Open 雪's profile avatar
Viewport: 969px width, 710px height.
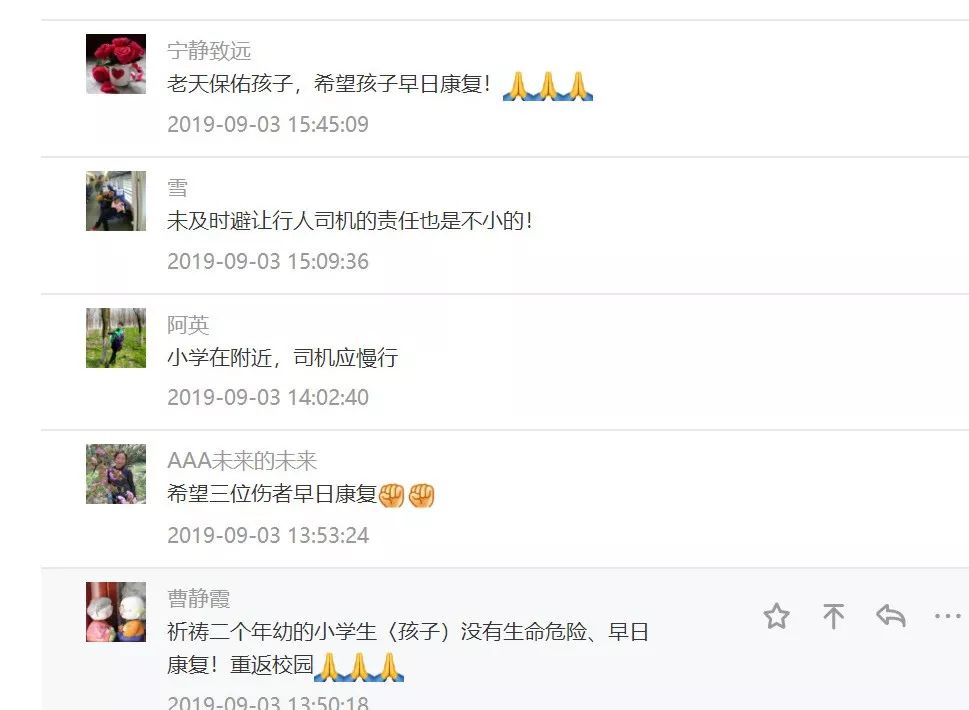pyautogui.click(x=116, y=201)
